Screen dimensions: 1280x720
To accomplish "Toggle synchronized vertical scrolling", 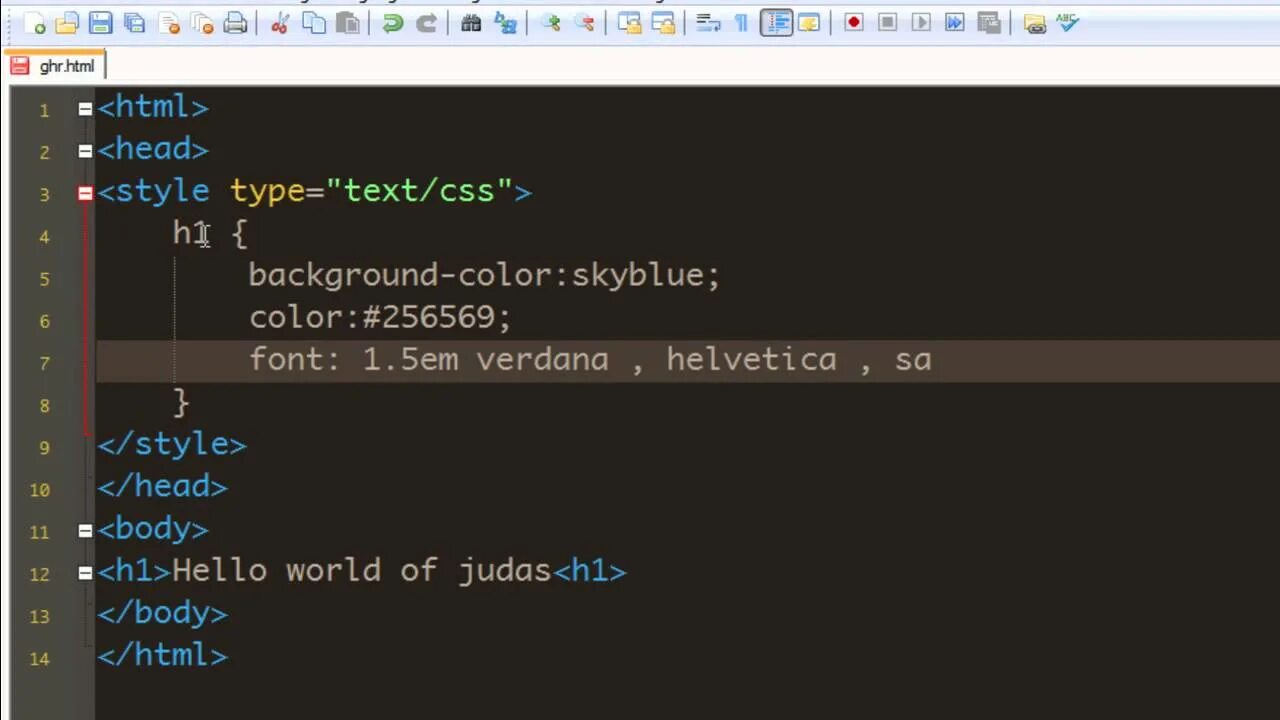I will pos(629,23).
